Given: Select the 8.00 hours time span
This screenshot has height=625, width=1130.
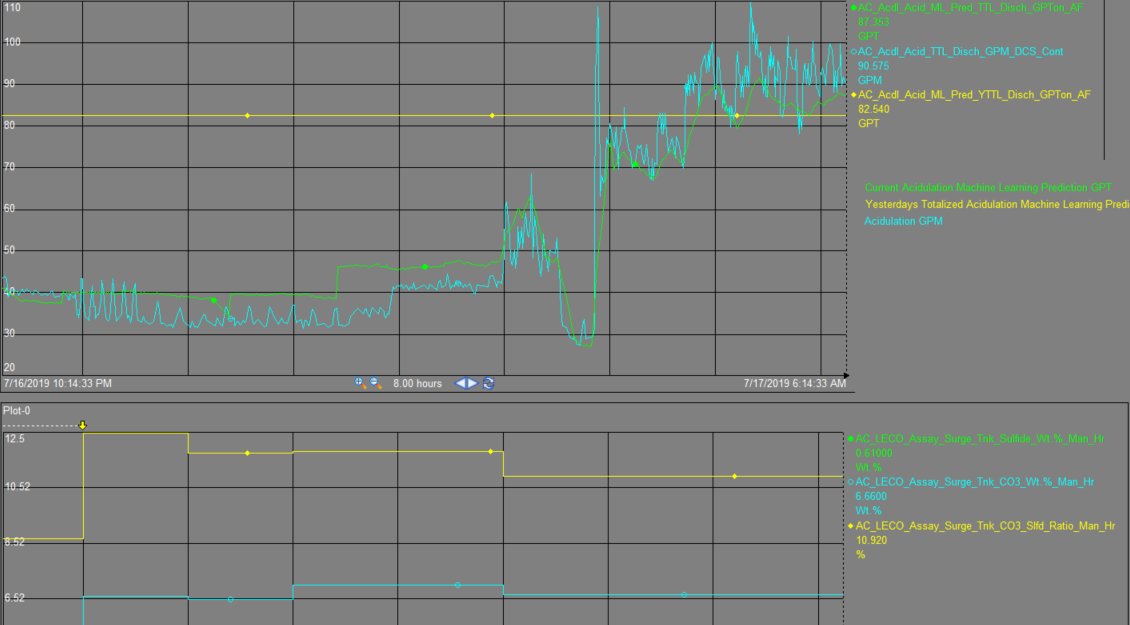Looking at the screenshot, I should click(417, 384).
